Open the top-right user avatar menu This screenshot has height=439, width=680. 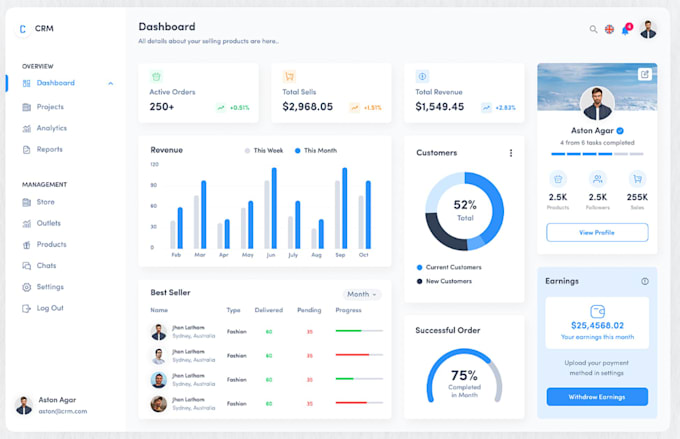(x=648, y=29)
